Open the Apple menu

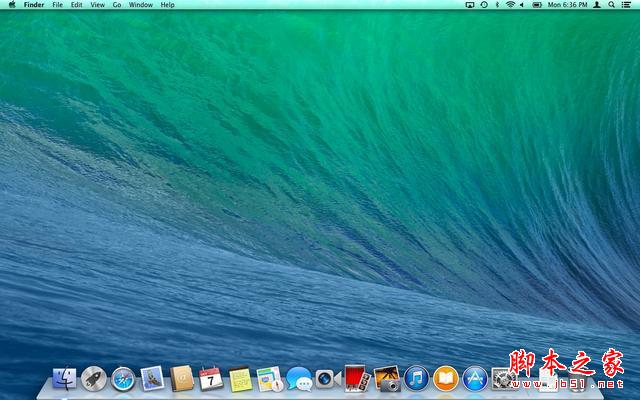coord(10,5)
